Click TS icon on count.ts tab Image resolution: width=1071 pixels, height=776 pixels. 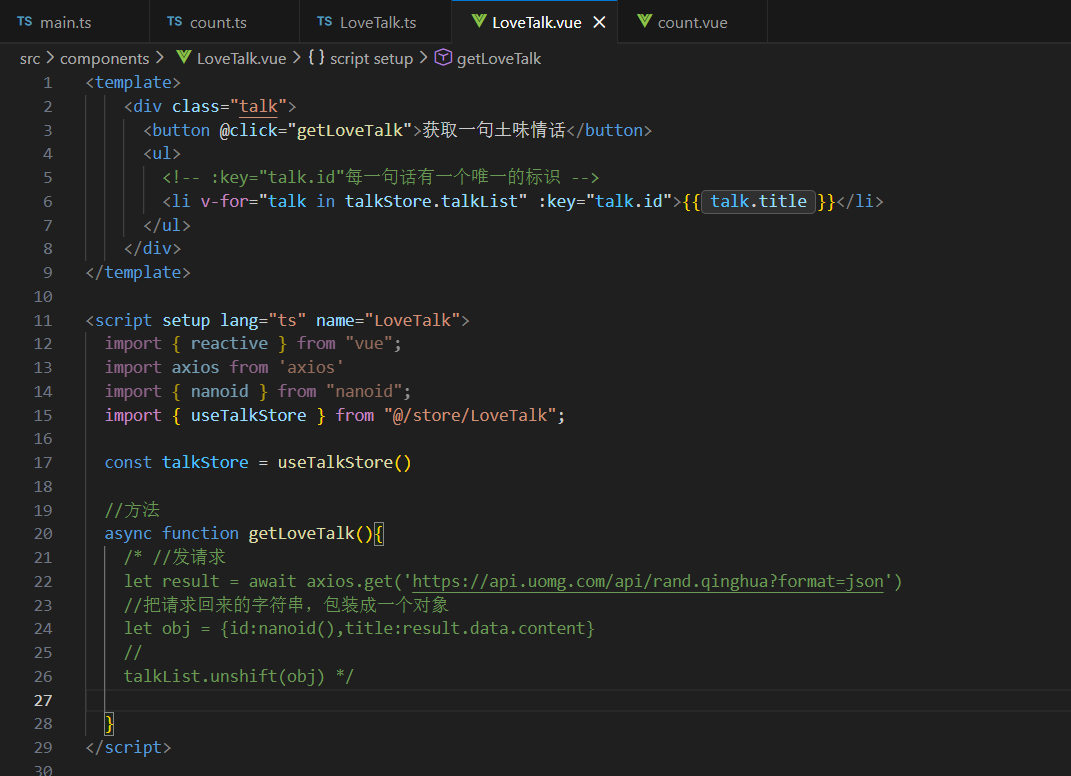pos(175,22)
